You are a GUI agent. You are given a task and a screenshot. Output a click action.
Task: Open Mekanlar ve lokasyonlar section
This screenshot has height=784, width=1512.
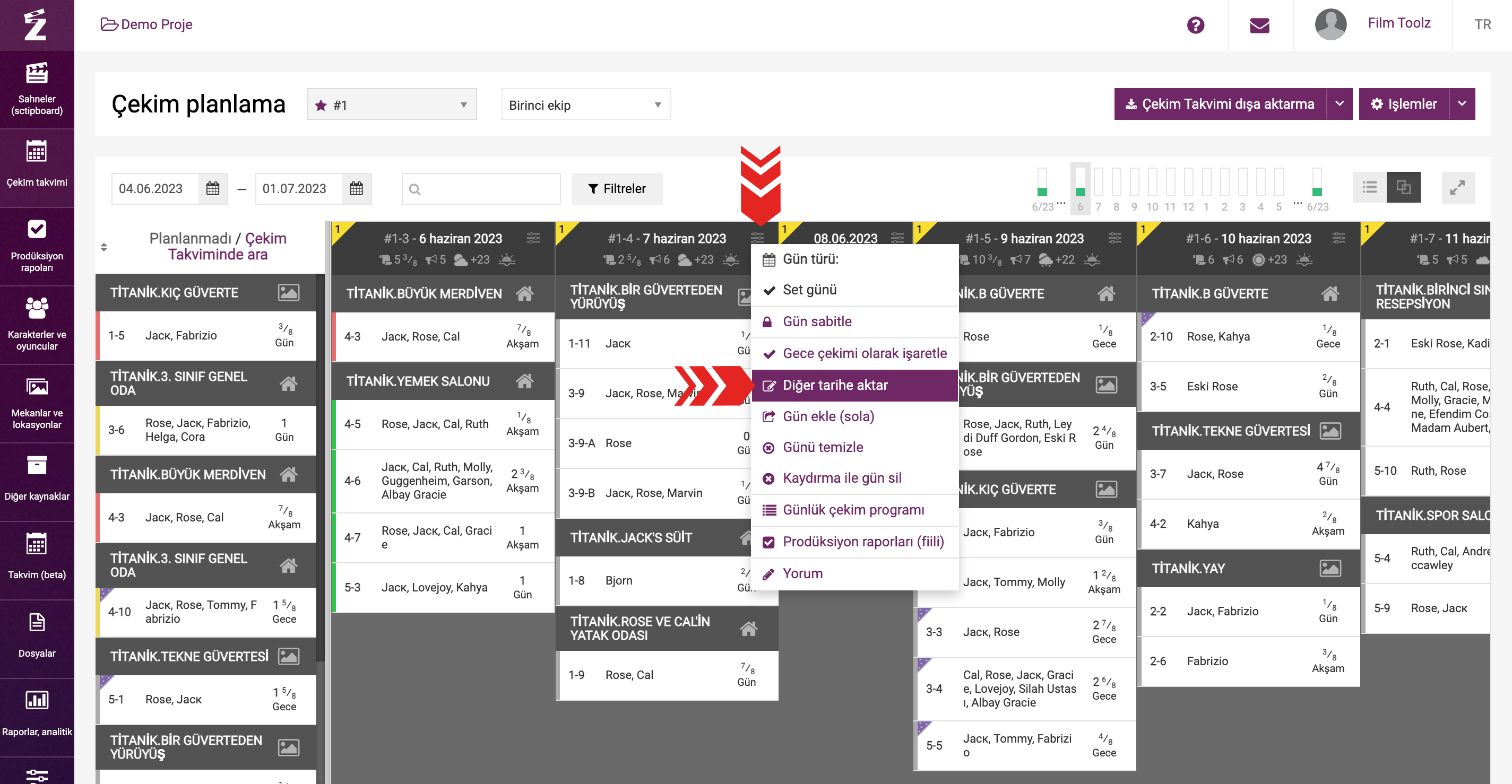click(x=37, y=404)
